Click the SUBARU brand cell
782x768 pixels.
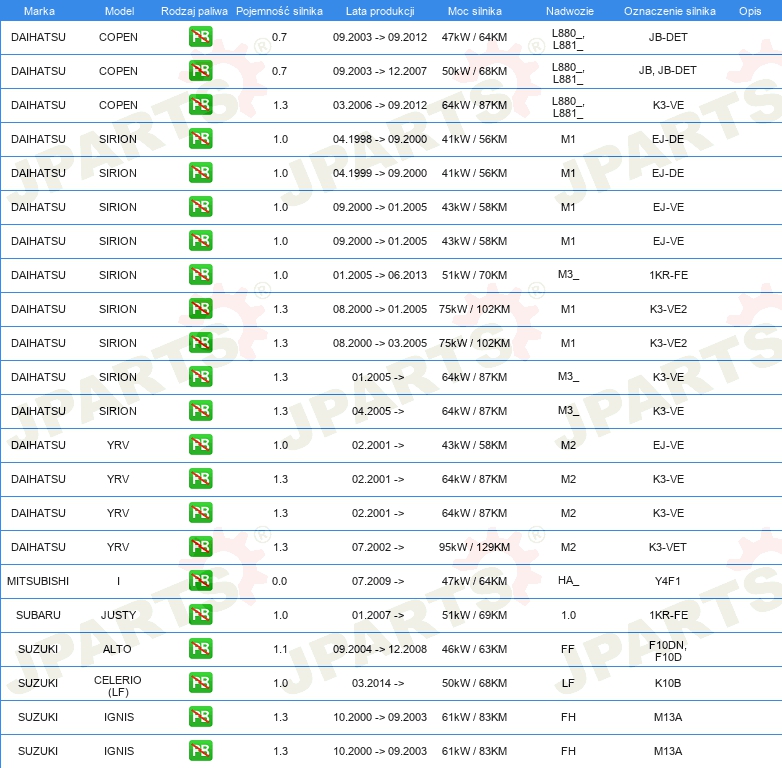(38, 615)
